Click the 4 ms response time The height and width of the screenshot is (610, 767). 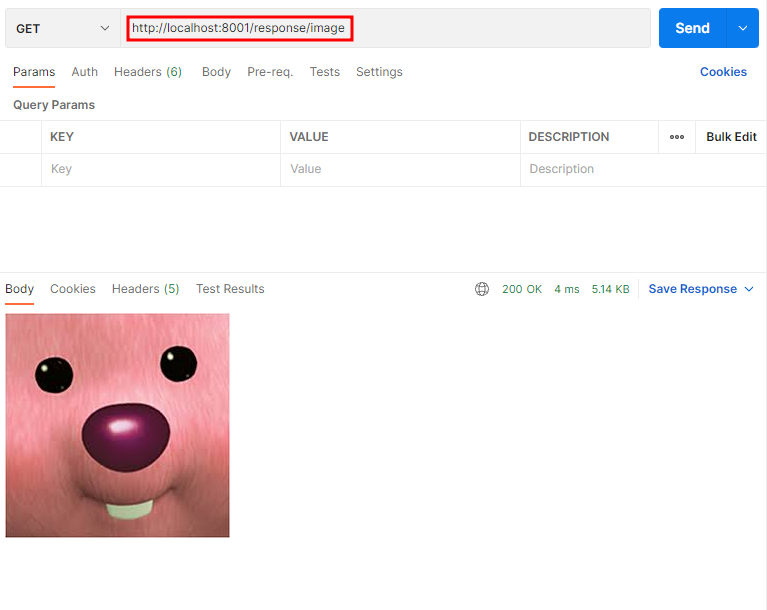click(x=566, y=290)
